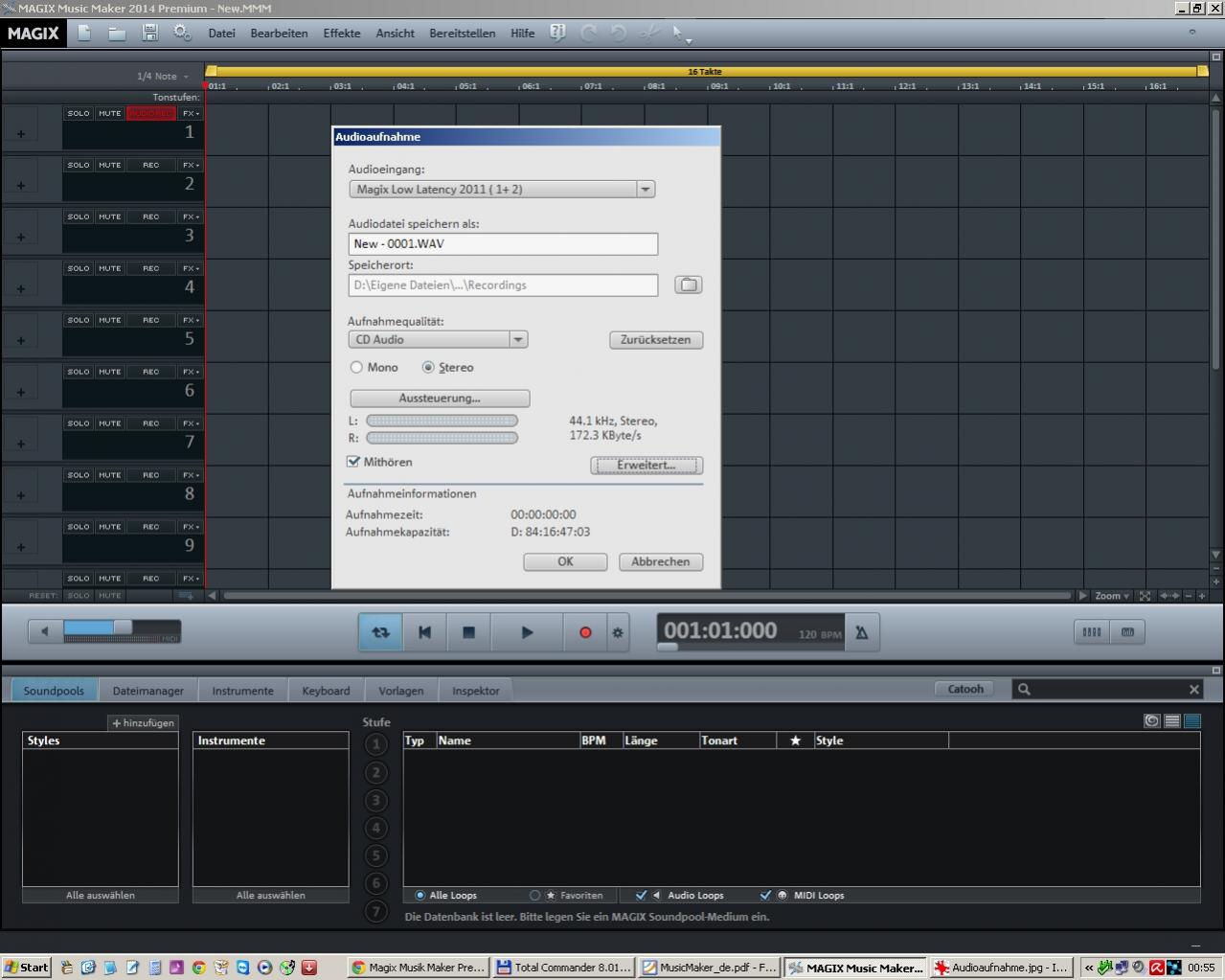Browse for the recording save folder
The width and height of the screenshot is (1225, 980).
689,285
